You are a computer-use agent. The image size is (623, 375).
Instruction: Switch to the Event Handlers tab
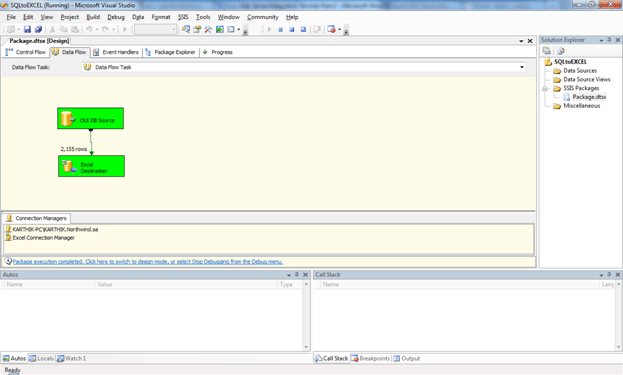coord(116,52)
